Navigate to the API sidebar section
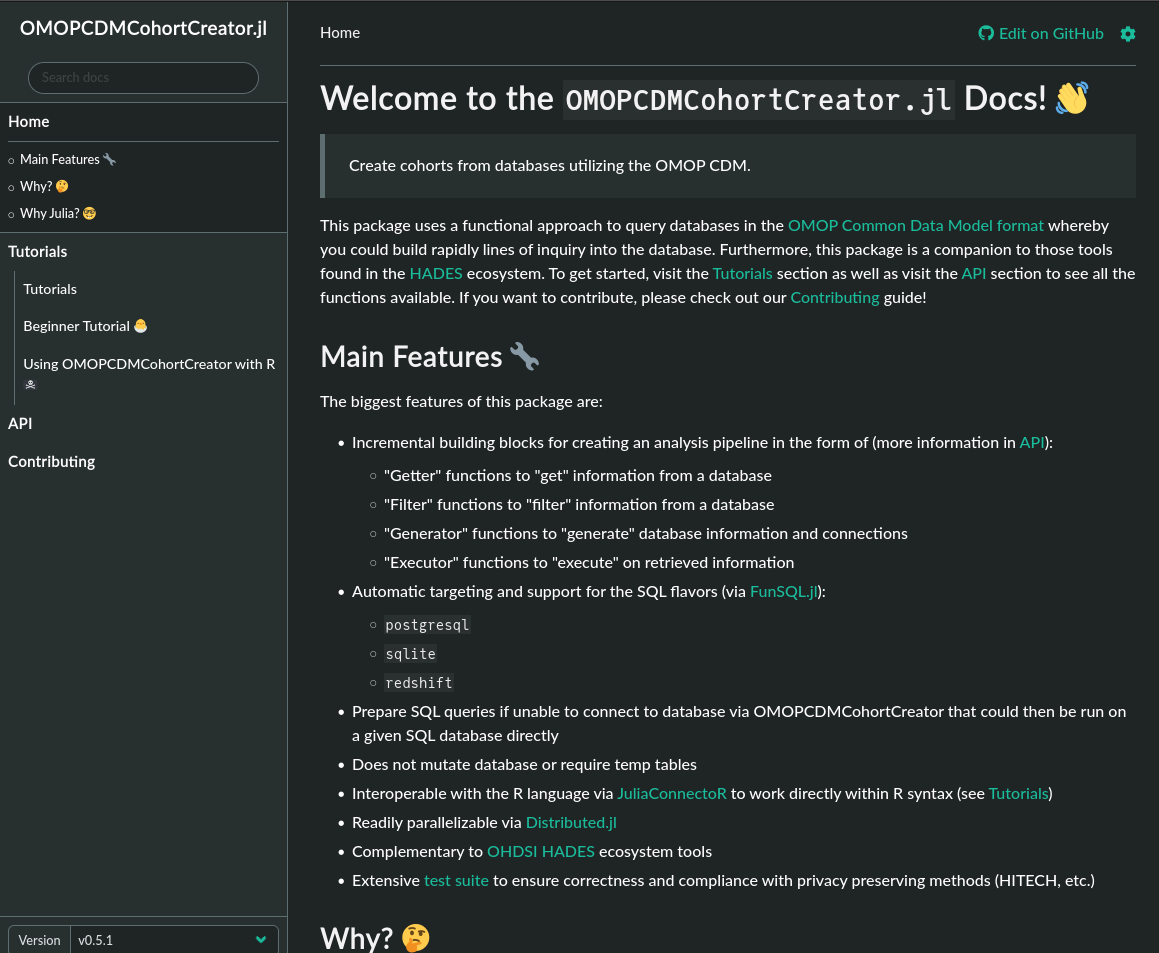Image resolution: width=1159 pixels, height=953 pixels. [20, 424]
